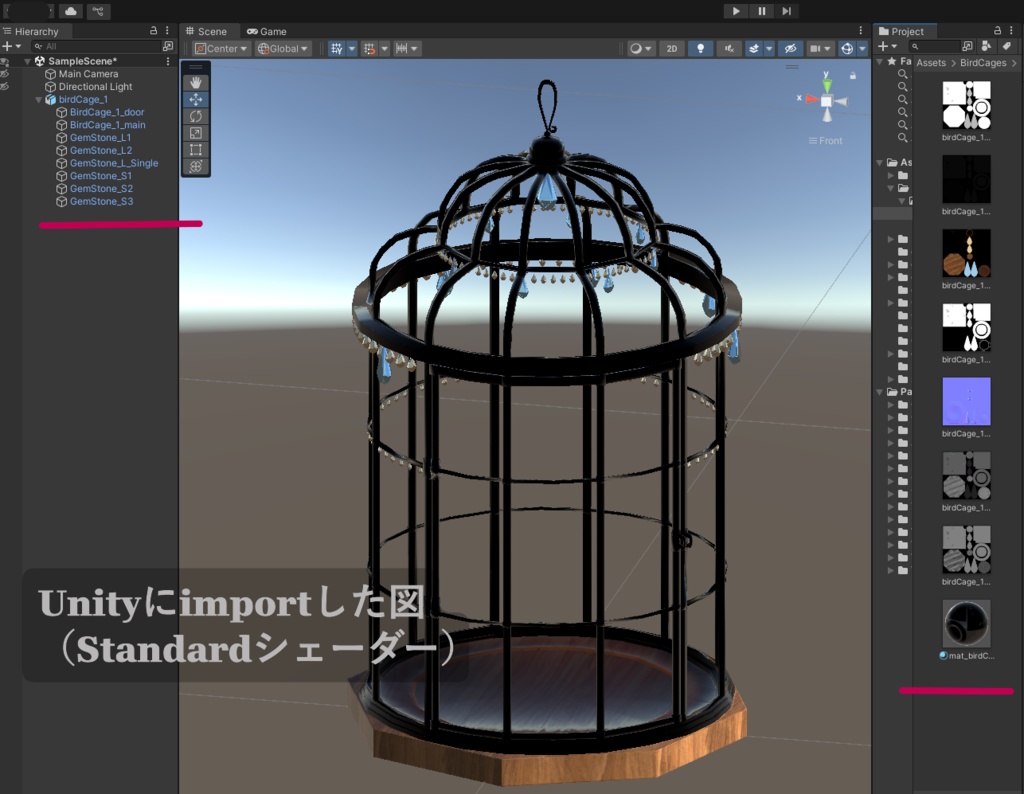Activate the Rect Transform tool
Viewport: 1024px width, 794px height.
[x=196, y=150]
